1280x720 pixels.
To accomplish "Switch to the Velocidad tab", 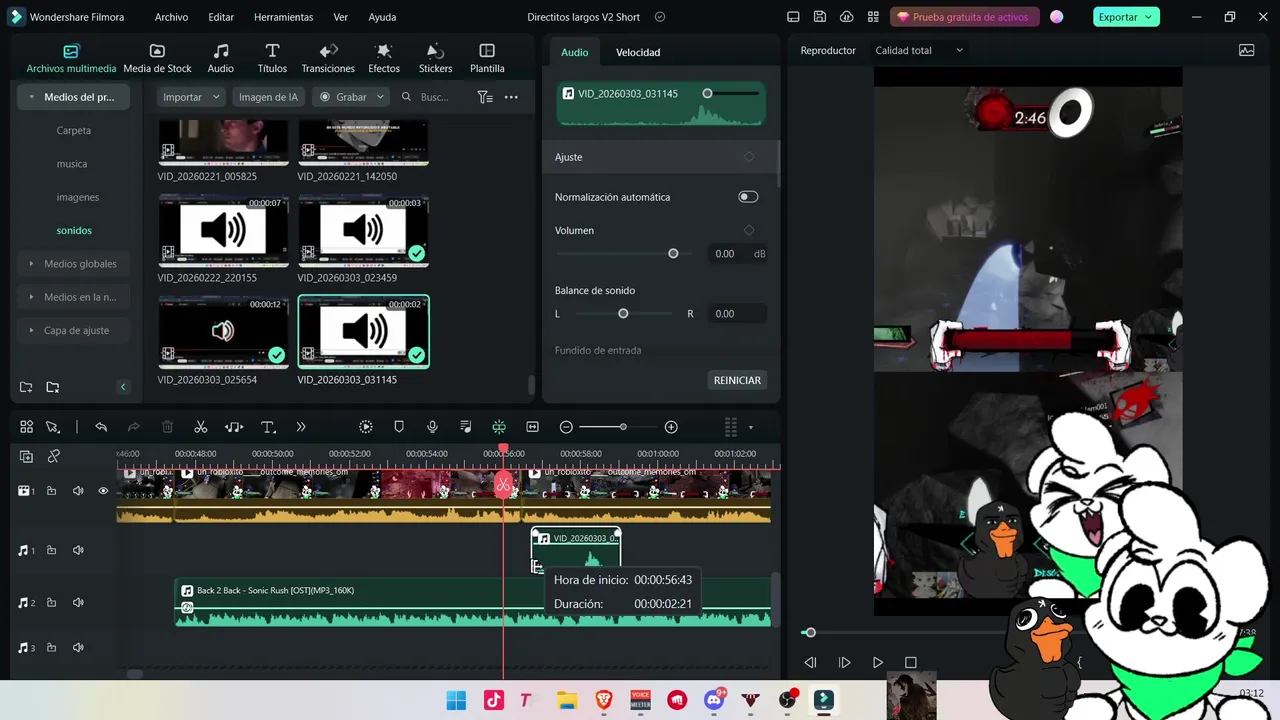I will point(638,52).
